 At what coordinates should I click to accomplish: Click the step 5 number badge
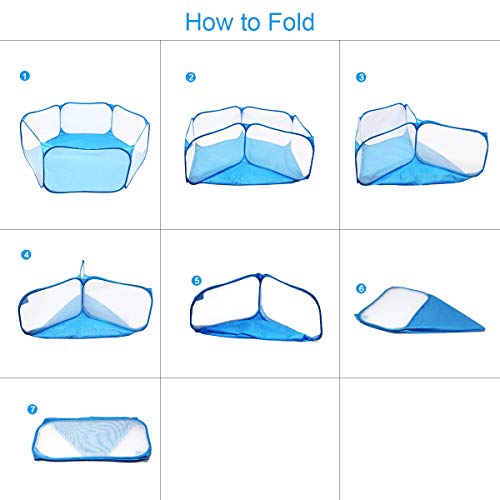197,281
